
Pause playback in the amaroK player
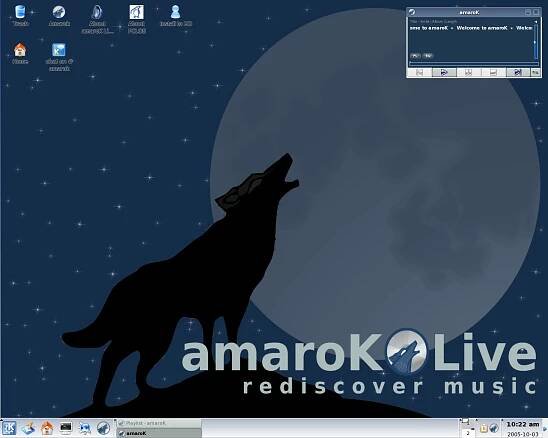(x=469, y=72)
